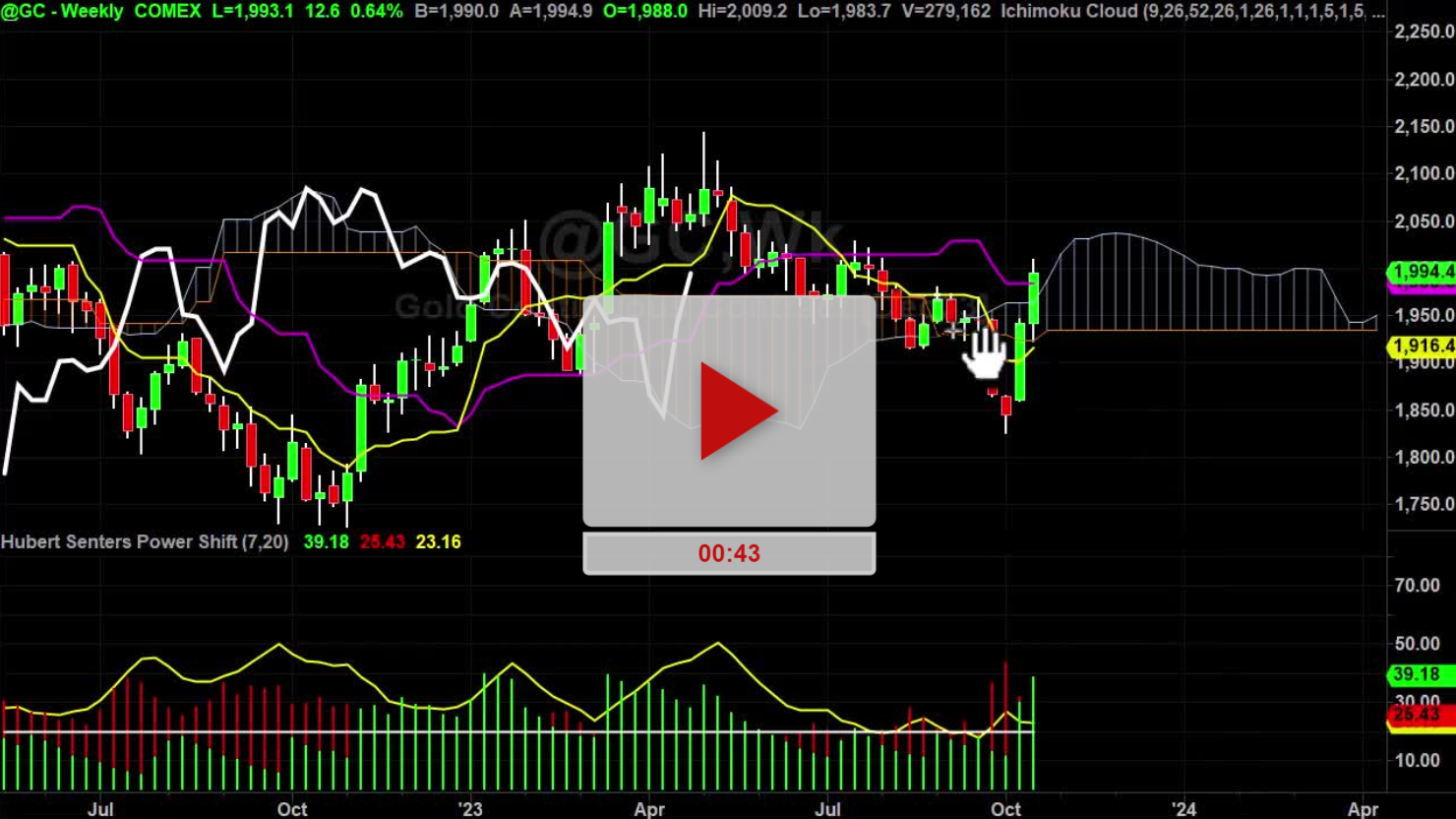Open the '23 year marker on timeline

(470, 808)
